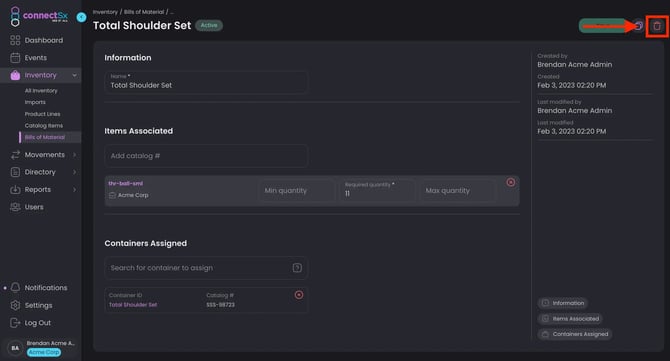Remove the thr-ball-sml item row
The height and width of the screenshot is (361, 670).
click(511, 182)
